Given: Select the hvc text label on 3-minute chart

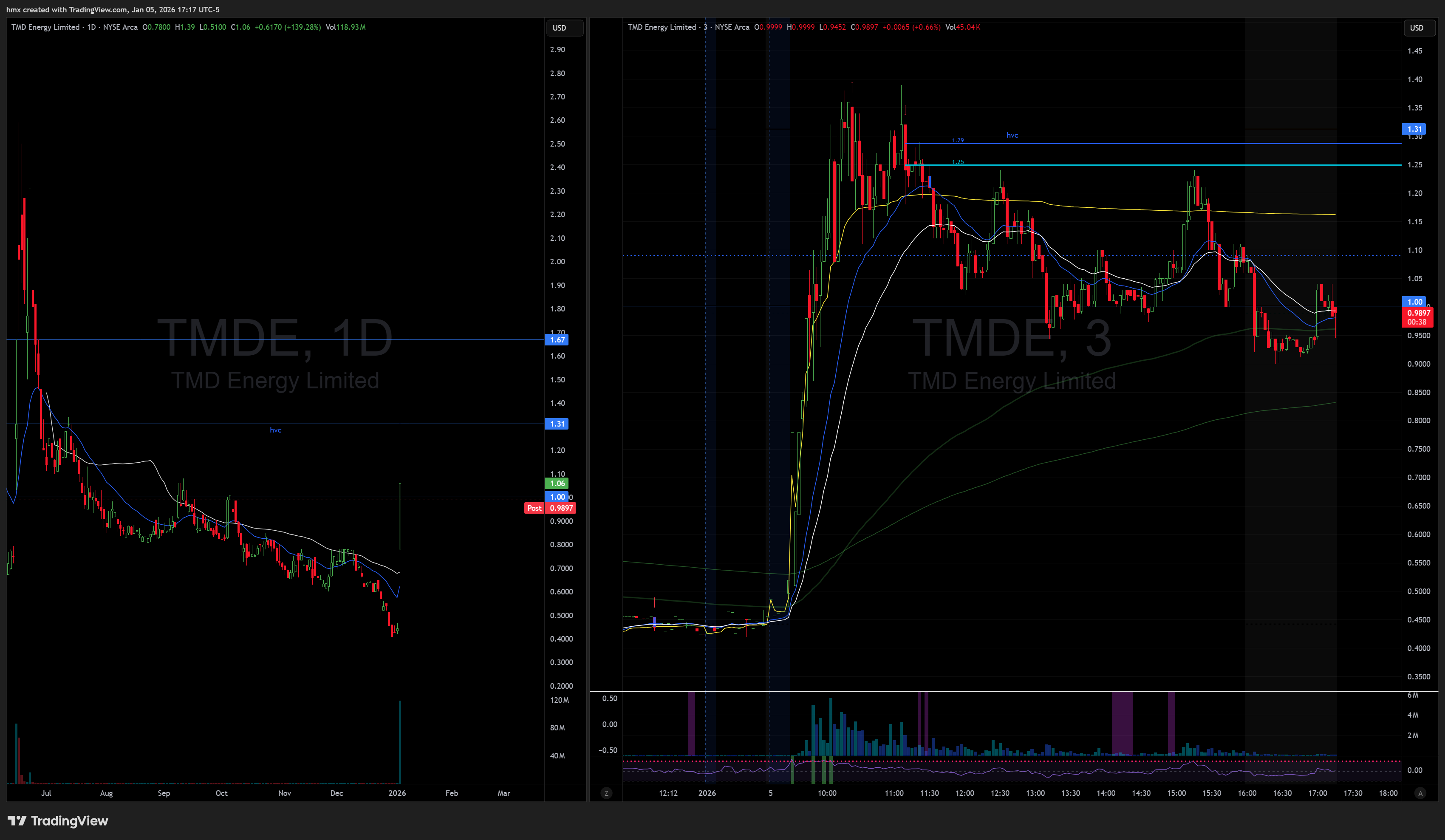Looking at the screenshot, I should [1012, 135].
